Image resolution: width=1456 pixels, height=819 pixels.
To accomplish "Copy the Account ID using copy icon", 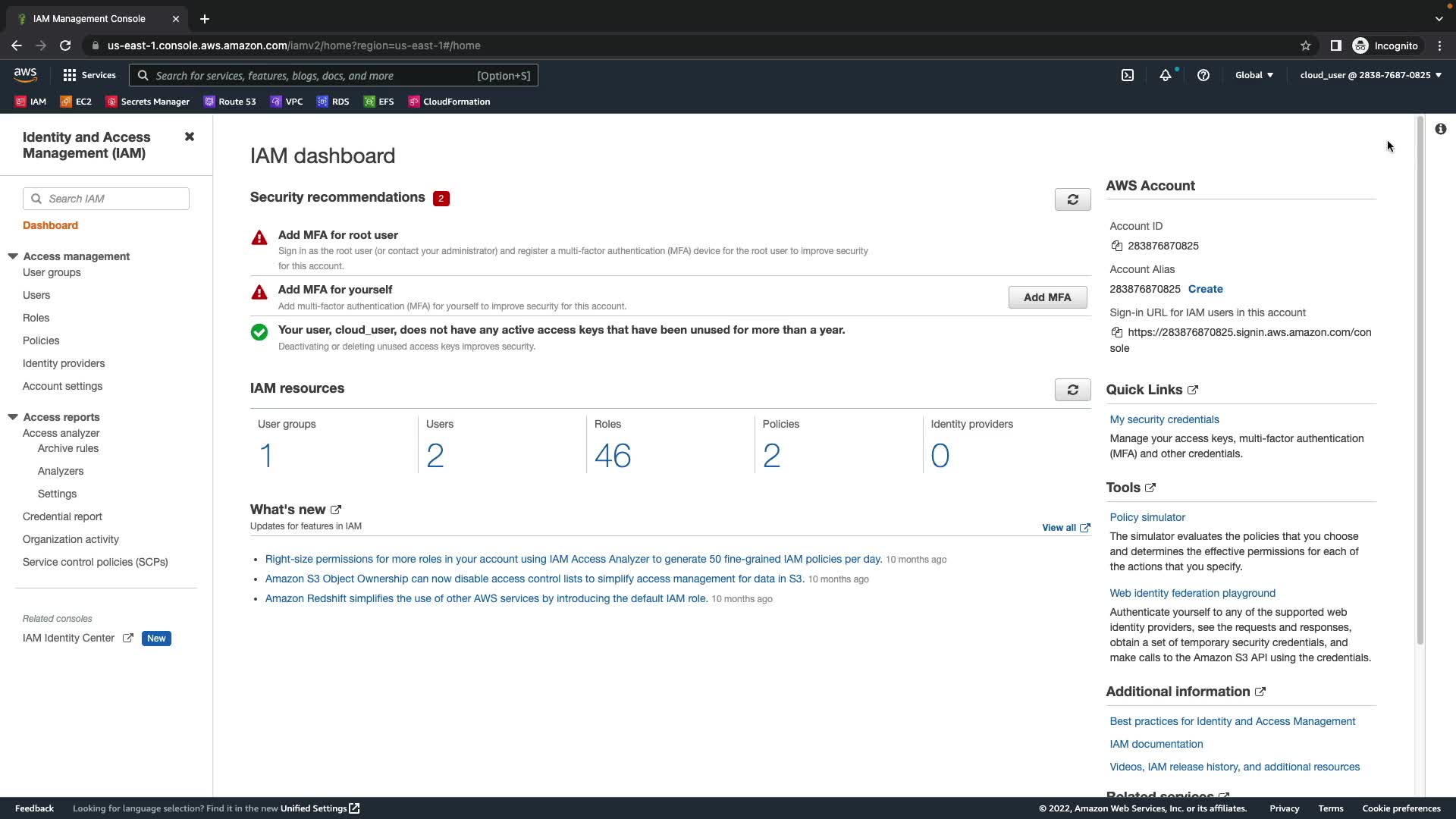I will [1116, 246].
